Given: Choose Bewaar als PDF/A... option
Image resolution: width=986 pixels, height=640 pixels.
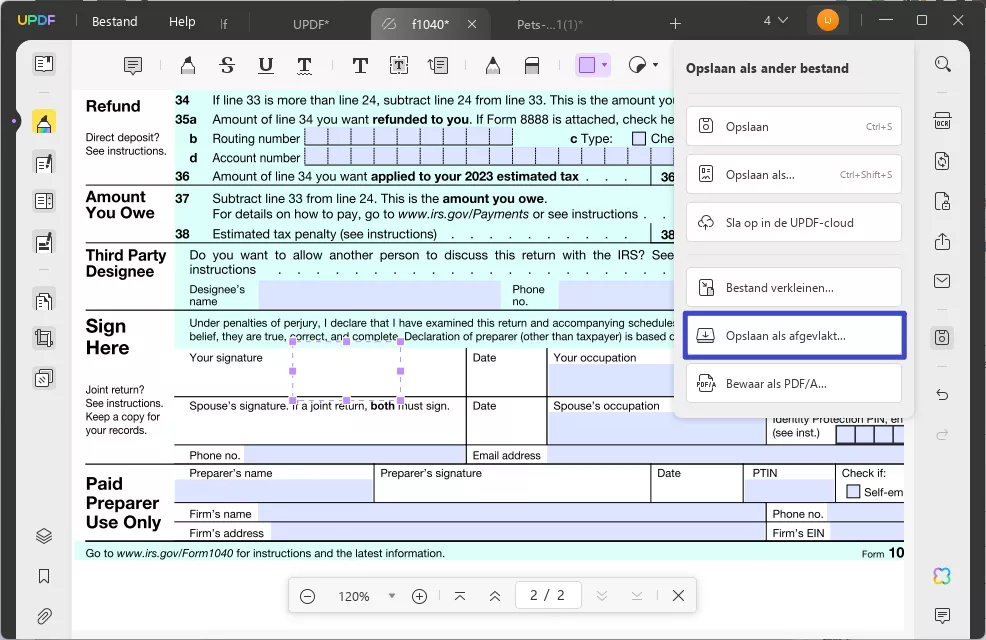Looking at the screenshot, I should pyautogui.click(x=794, y=383).
